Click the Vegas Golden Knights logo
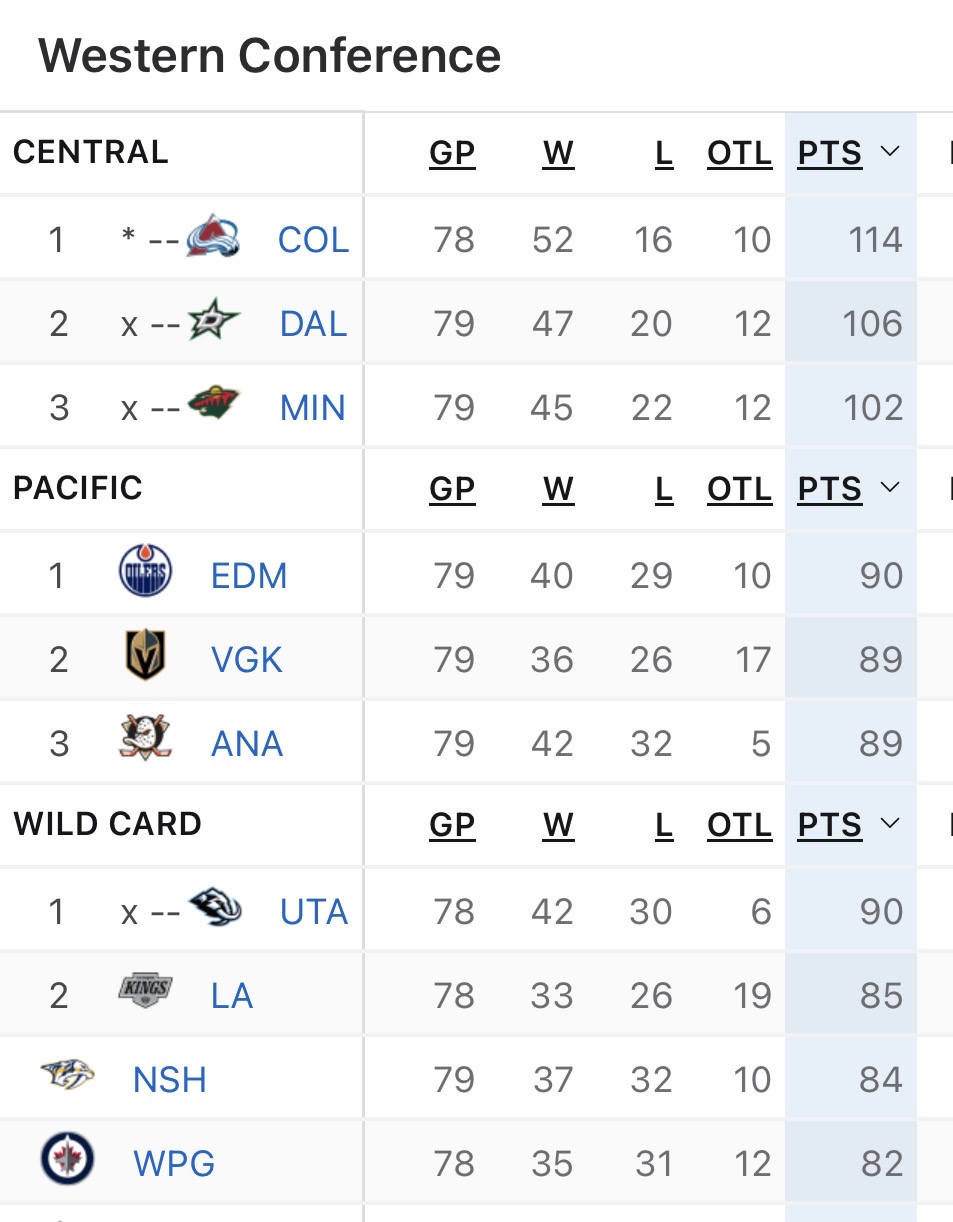 [x=145, y=657]
